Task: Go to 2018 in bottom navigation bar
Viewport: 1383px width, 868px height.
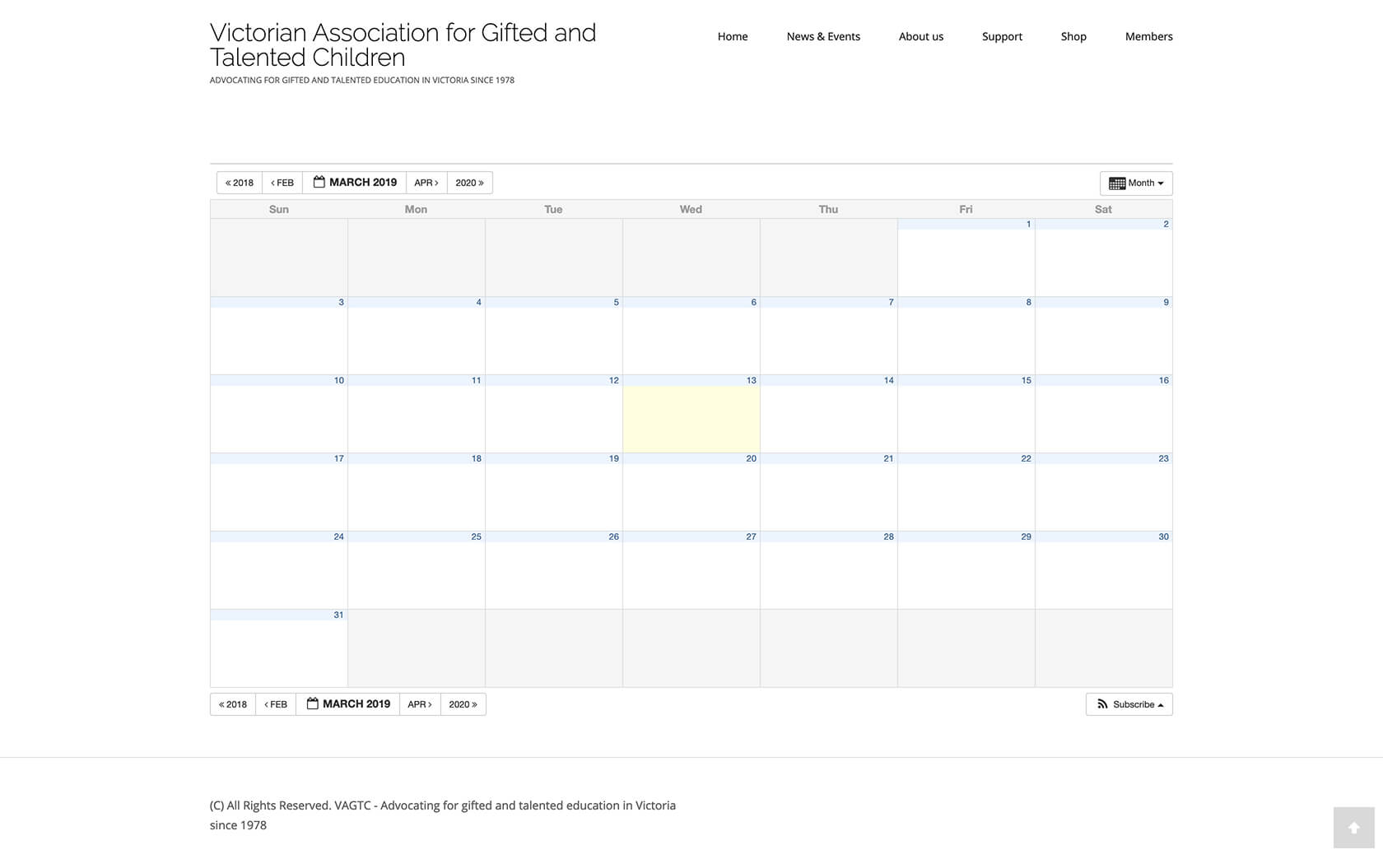Action: pyautogui.click(x=233, y=704)
